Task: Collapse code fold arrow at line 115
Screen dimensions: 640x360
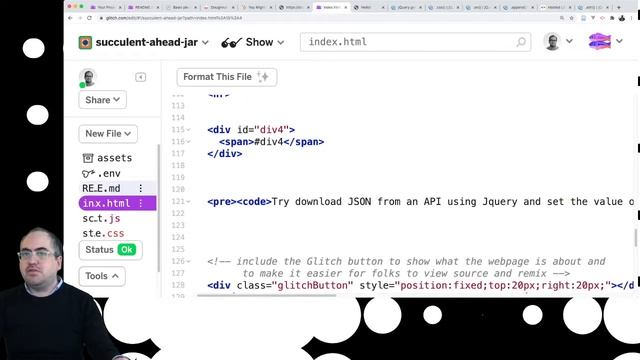Action: pos(189,130)
